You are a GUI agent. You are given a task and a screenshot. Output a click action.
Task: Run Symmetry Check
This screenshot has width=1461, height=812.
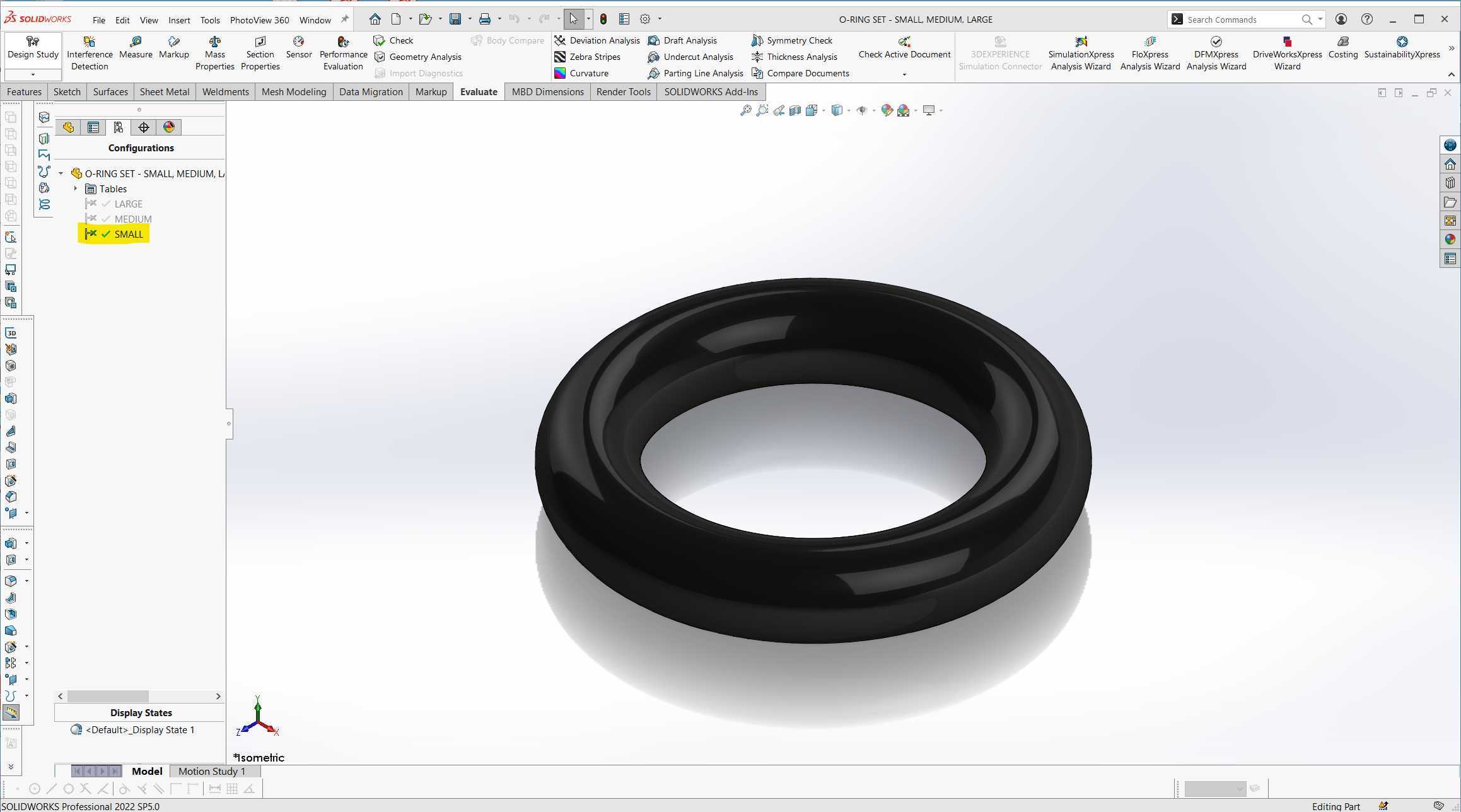[x=792, y=40]
